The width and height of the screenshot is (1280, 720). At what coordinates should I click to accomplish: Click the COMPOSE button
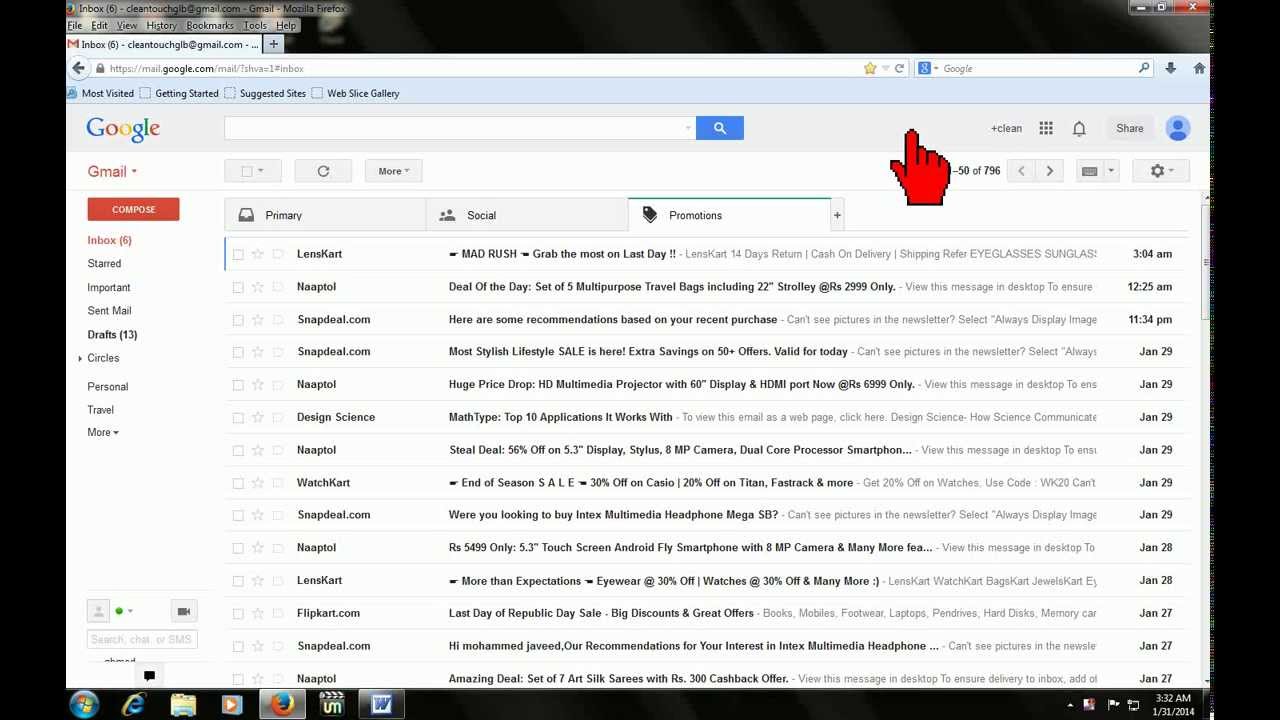[x=133, y=209]
